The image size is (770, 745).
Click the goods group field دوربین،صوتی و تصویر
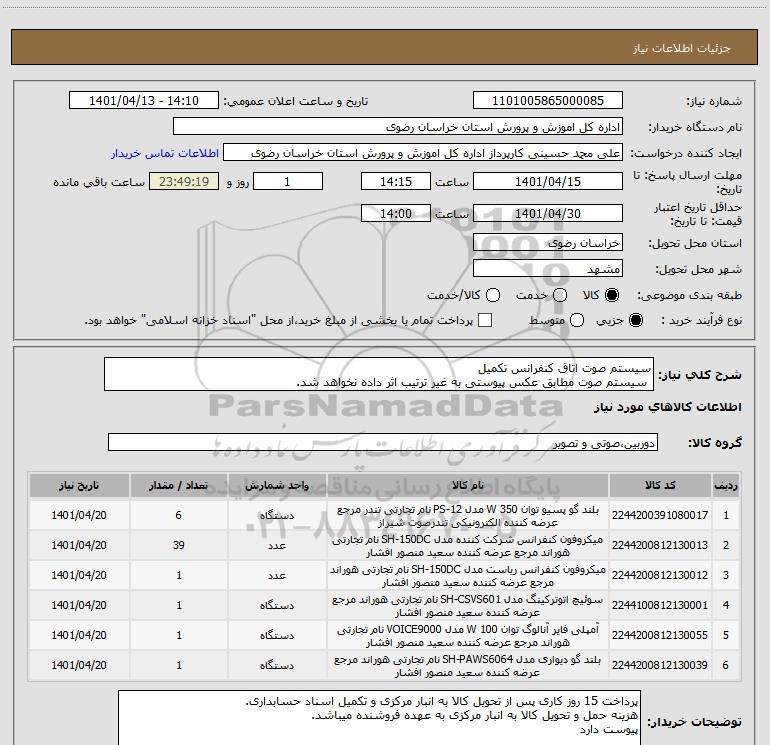pyautogui.click(x=383, y=442)
